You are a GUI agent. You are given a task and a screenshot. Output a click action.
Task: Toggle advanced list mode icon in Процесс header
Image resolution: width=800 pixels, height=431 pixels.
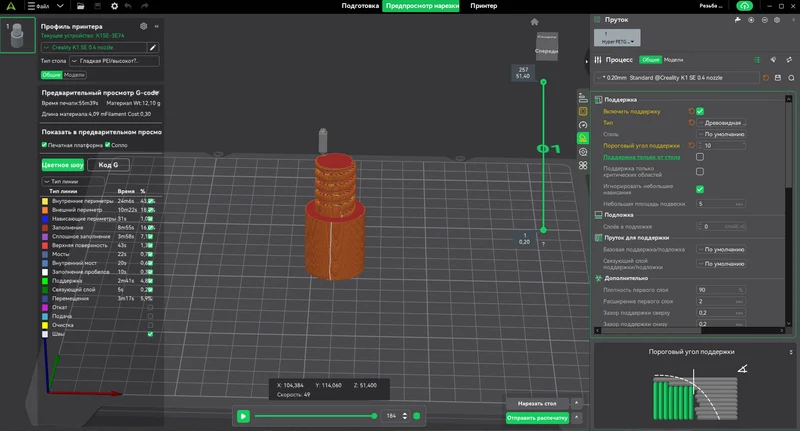point(757,60)
